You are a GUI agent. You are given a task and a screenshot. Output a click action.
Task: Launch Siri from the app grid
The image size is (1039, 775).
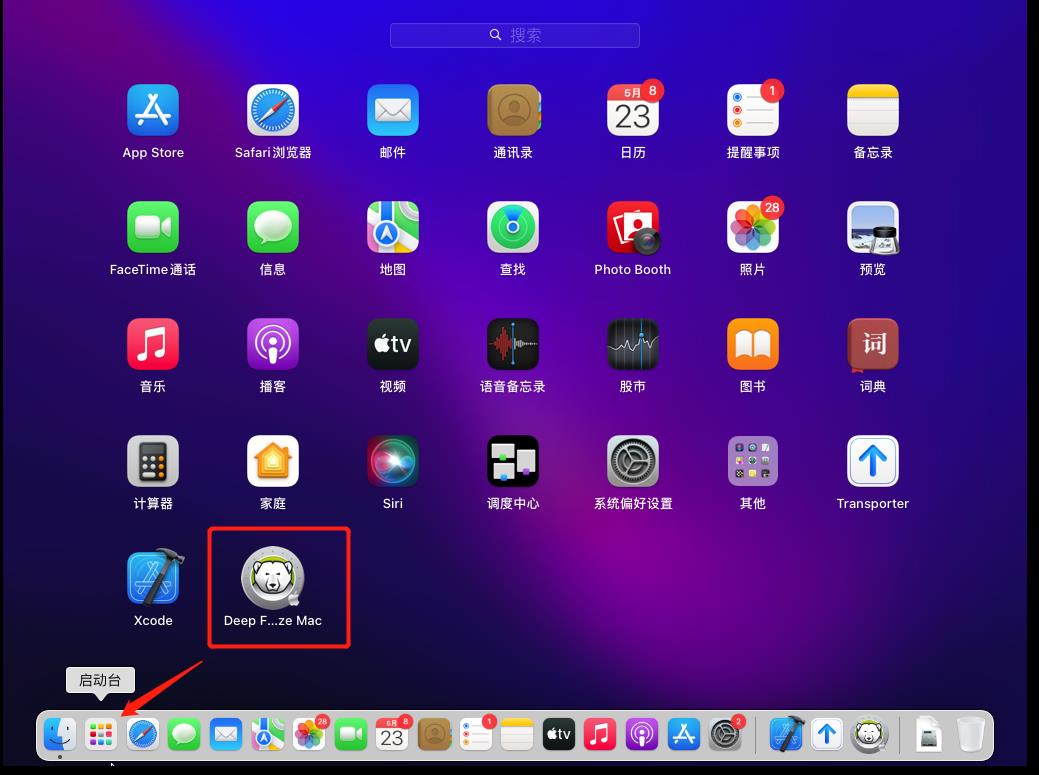[x=392, y=461]
